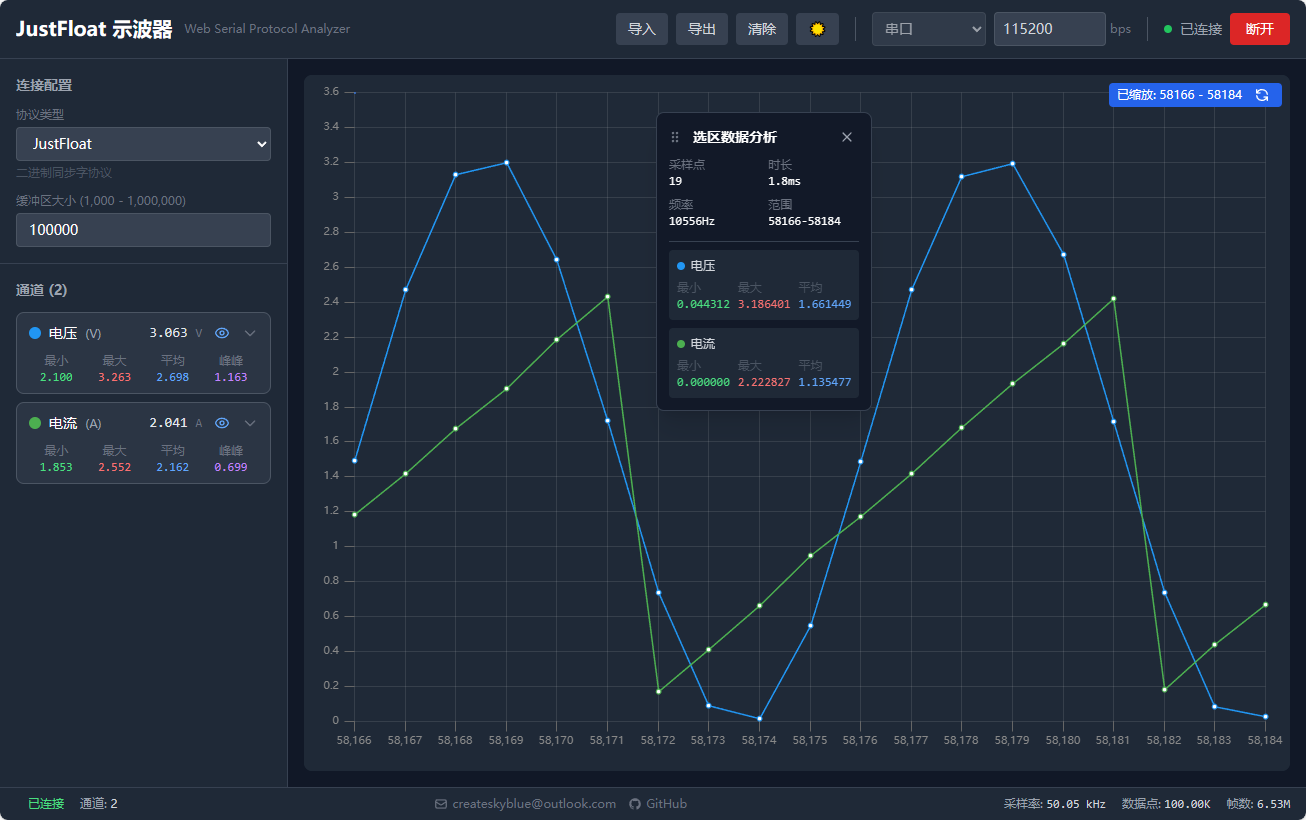Click the GitHub icon in footer
1306x820 pixels.
coord(634,804)
